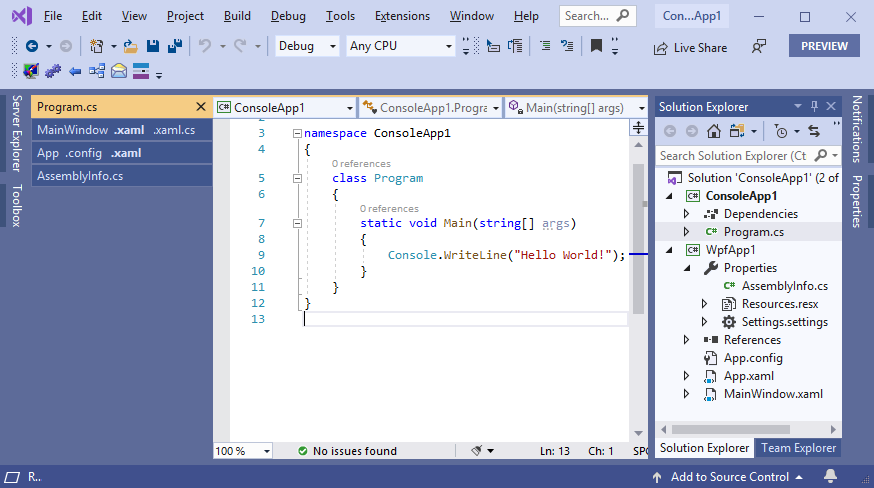Click the Sync with Active Document icon
The width and height of the screenshot is (874, 488).
814,131
